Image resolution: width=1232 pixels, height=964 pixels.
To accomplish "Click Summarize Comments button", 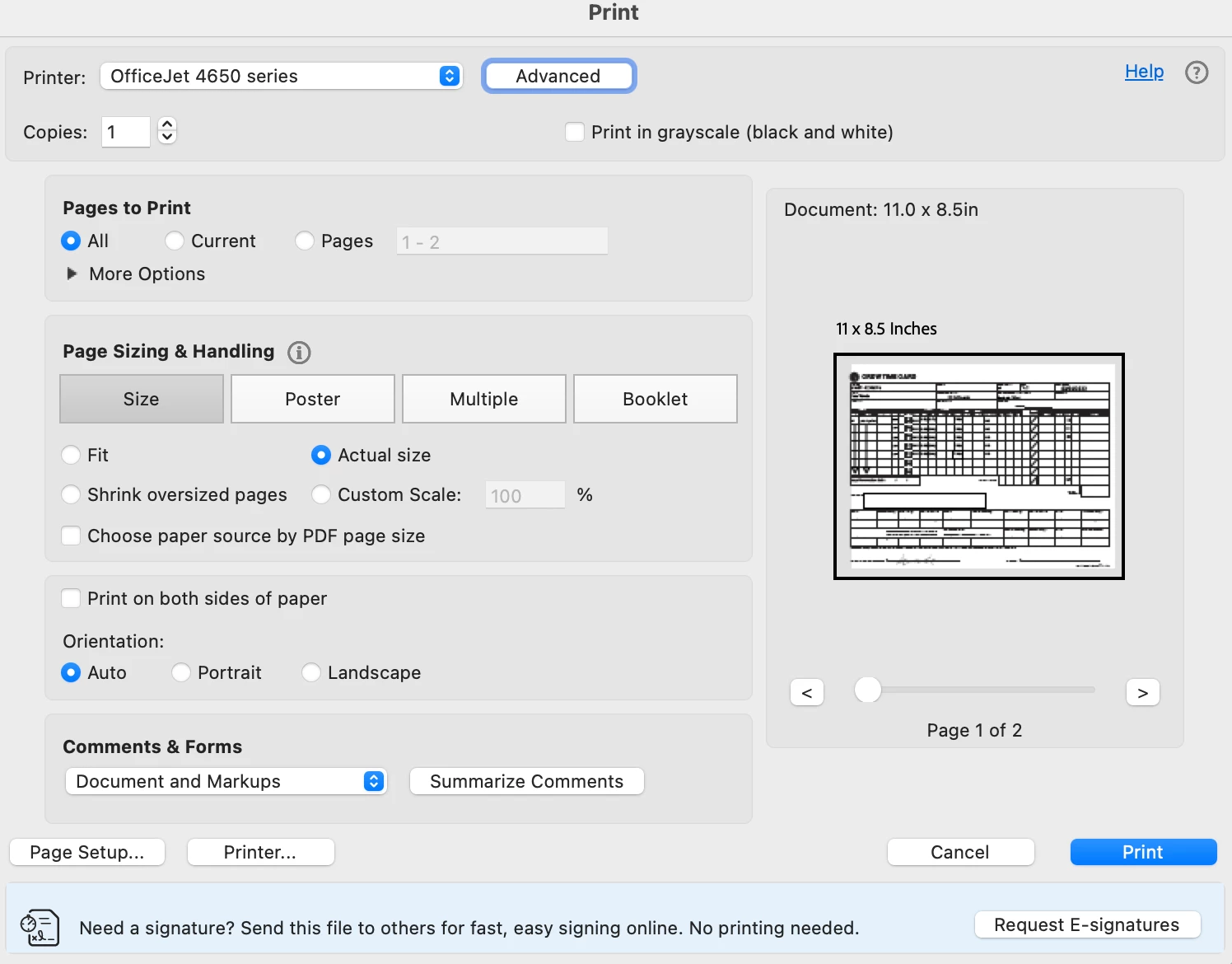I will 527,781.
